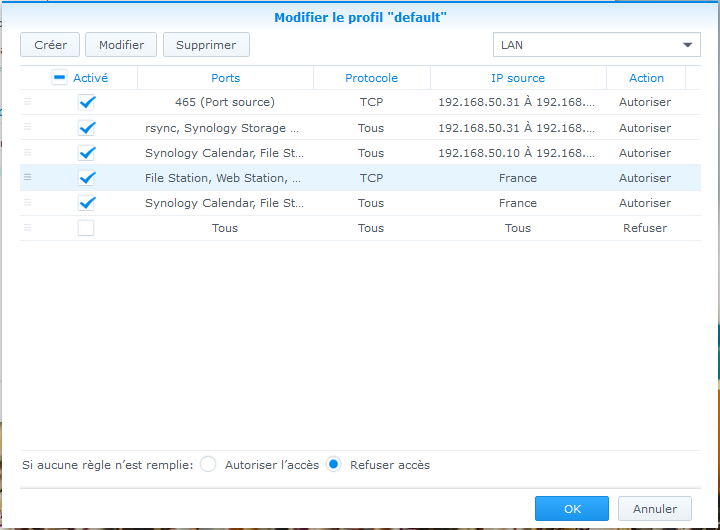Click the Supprimer button
The height and width of the screenshot is (530, 720).
click(206, 45)
